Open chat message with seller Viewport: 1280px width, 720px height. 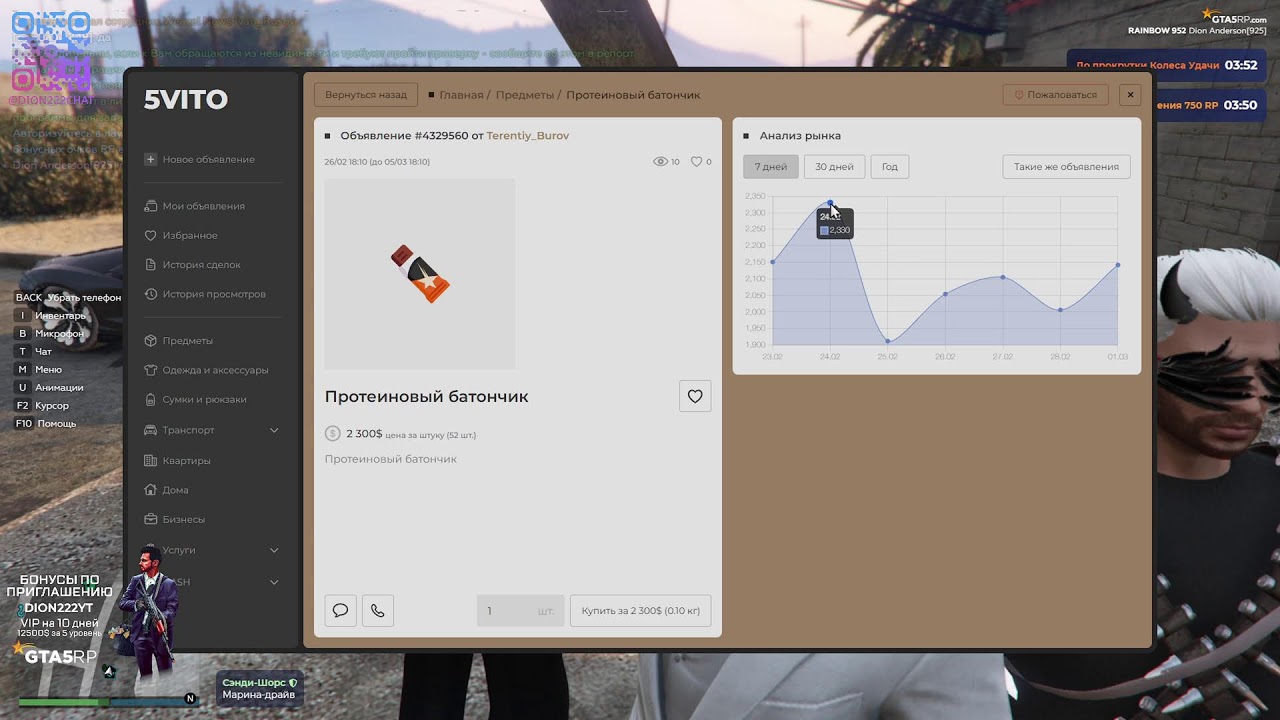point(340,610)
